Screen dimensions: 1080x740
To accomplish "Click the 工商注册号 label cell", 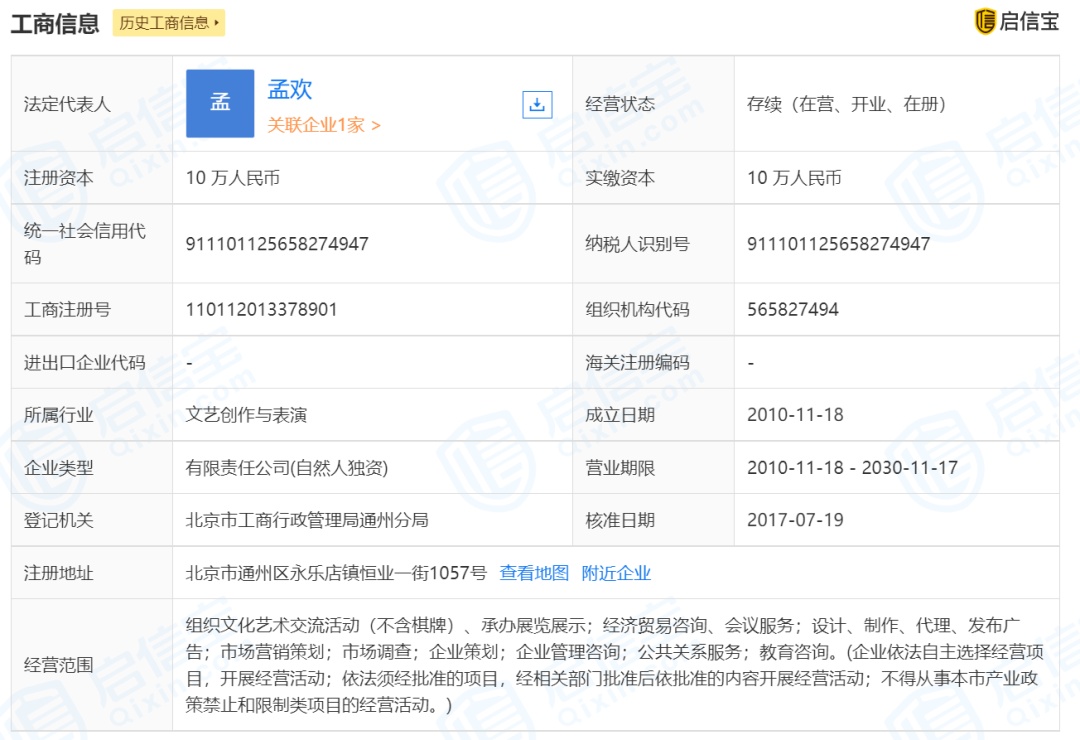I will click(92, 309).
